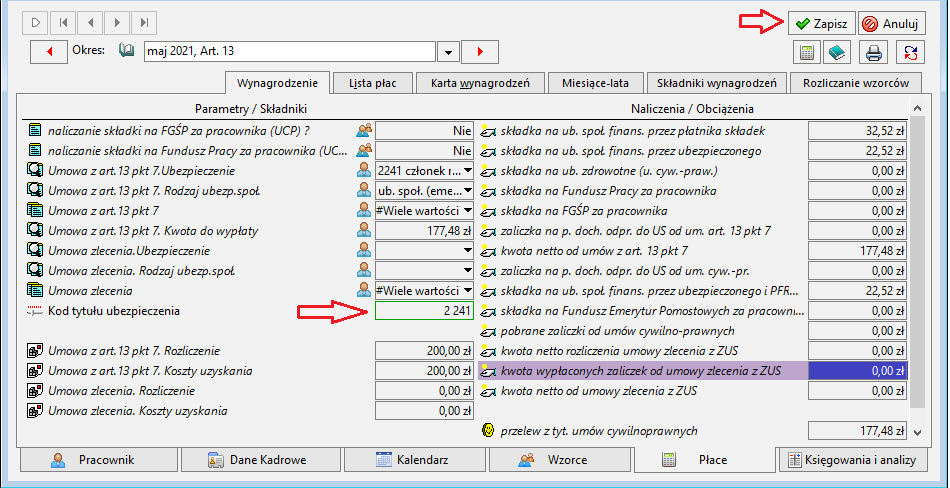This screenshot has width=950, height=488.
Task: Open the Kalendarz bottom tab
Action: 414,460
